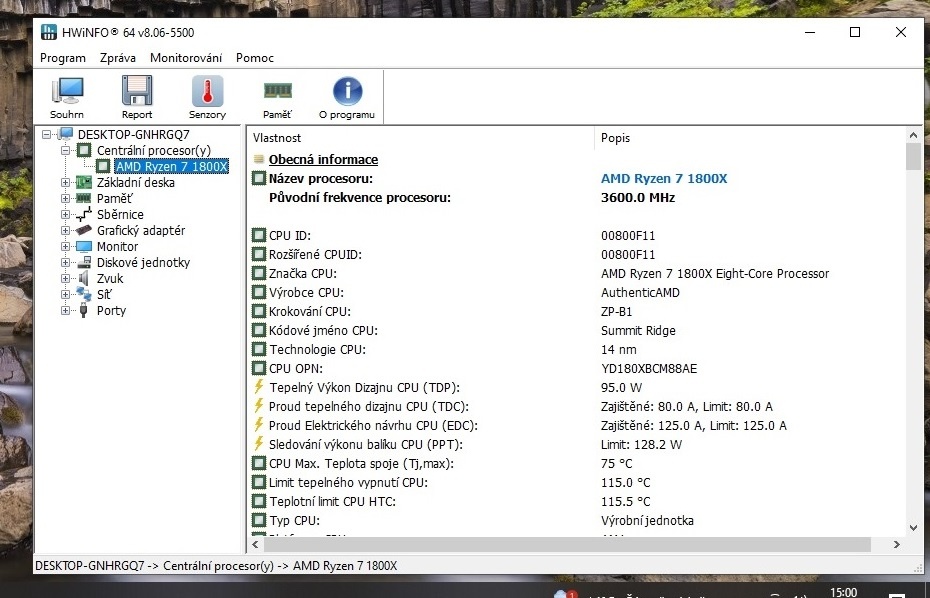Select the Grafický adaptér tree item
Screen dimensions: 930x598
coord(140,230)
